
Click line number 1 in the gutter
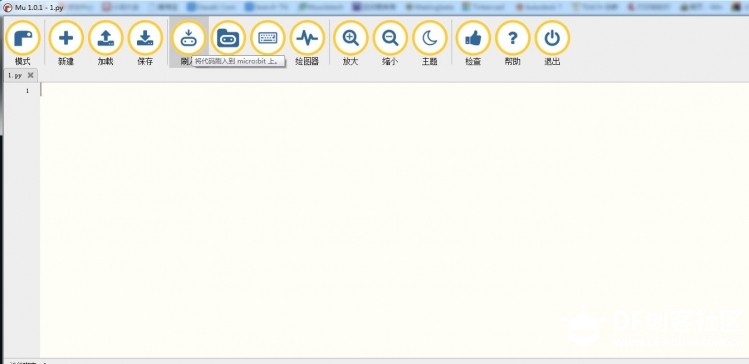point(28,91)
